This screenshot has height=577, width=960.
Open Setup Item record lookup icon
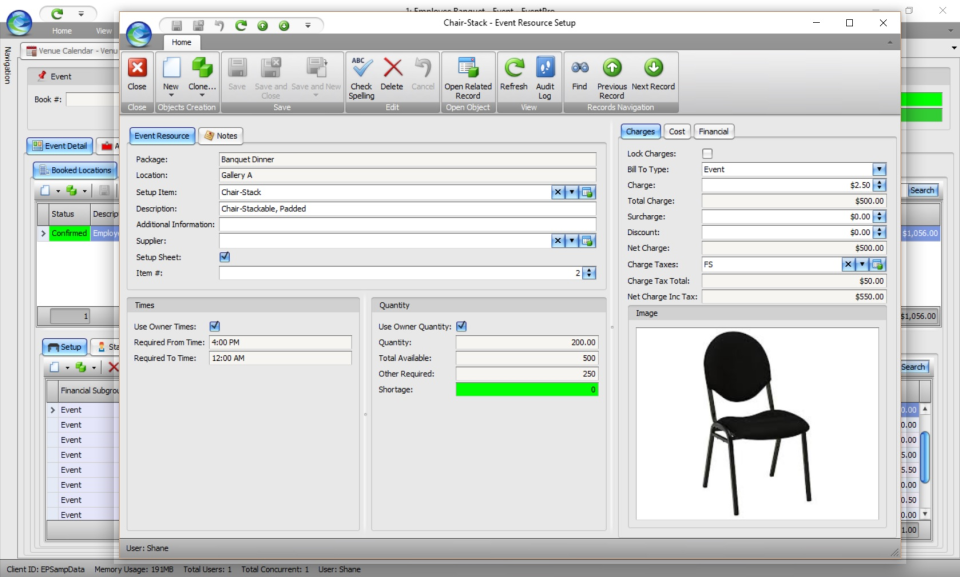[x=587, y=192]
